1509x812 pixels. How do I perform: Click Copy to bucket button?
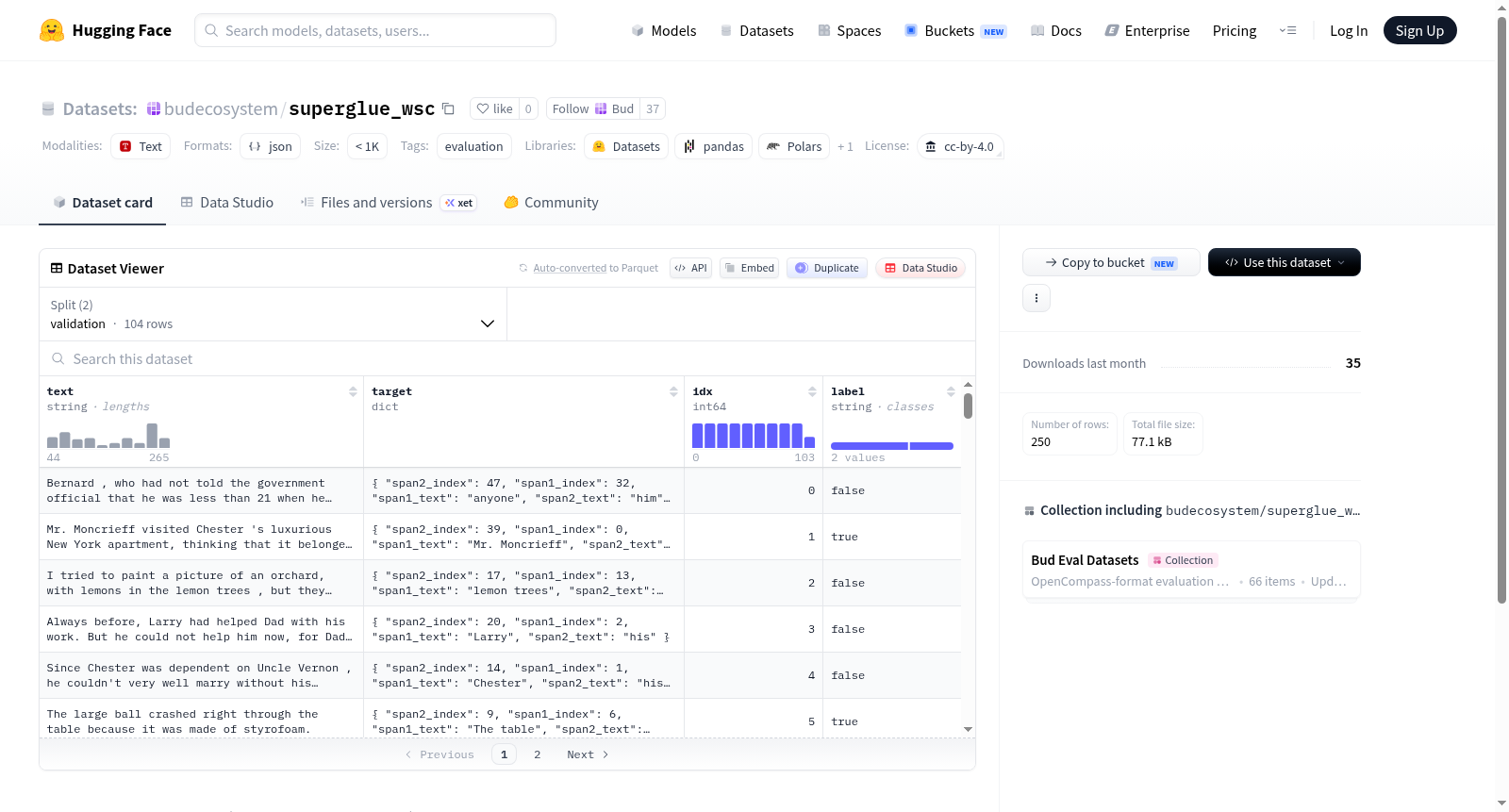[x=1111, y=262]
